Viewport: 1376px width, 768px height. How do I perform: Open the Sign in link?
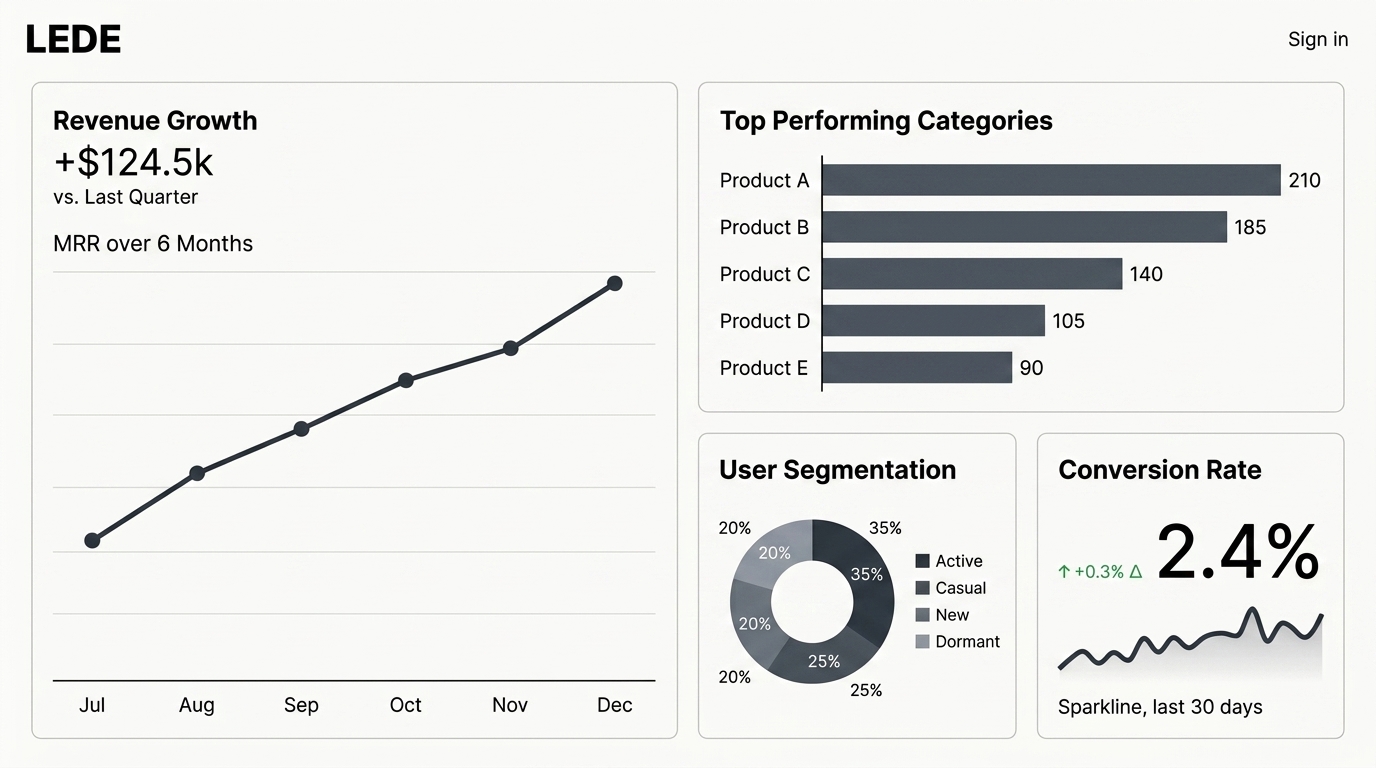point(1317,40)
